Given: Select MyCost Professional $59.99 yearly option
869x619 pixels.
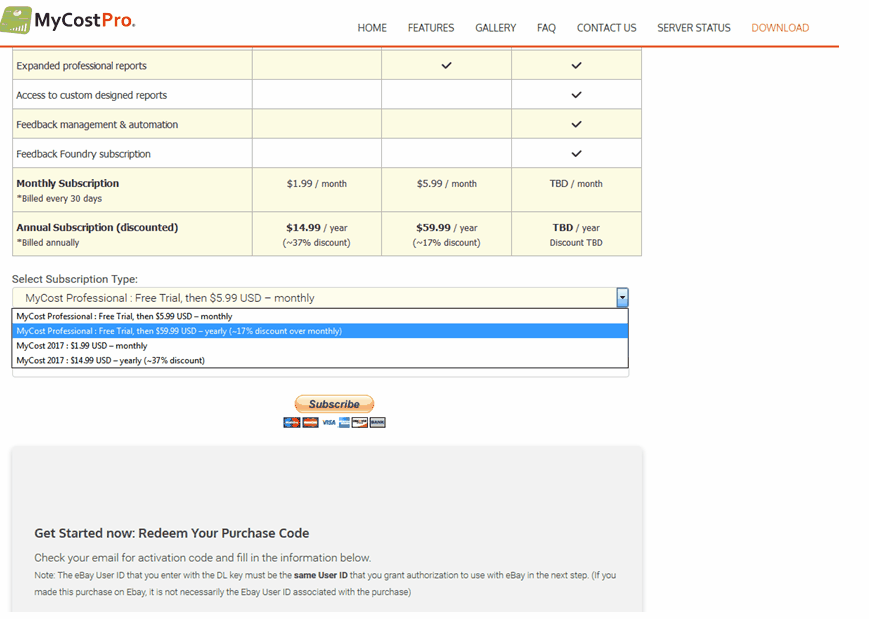Looking at the screenshot, I should (x=320, y=331).
